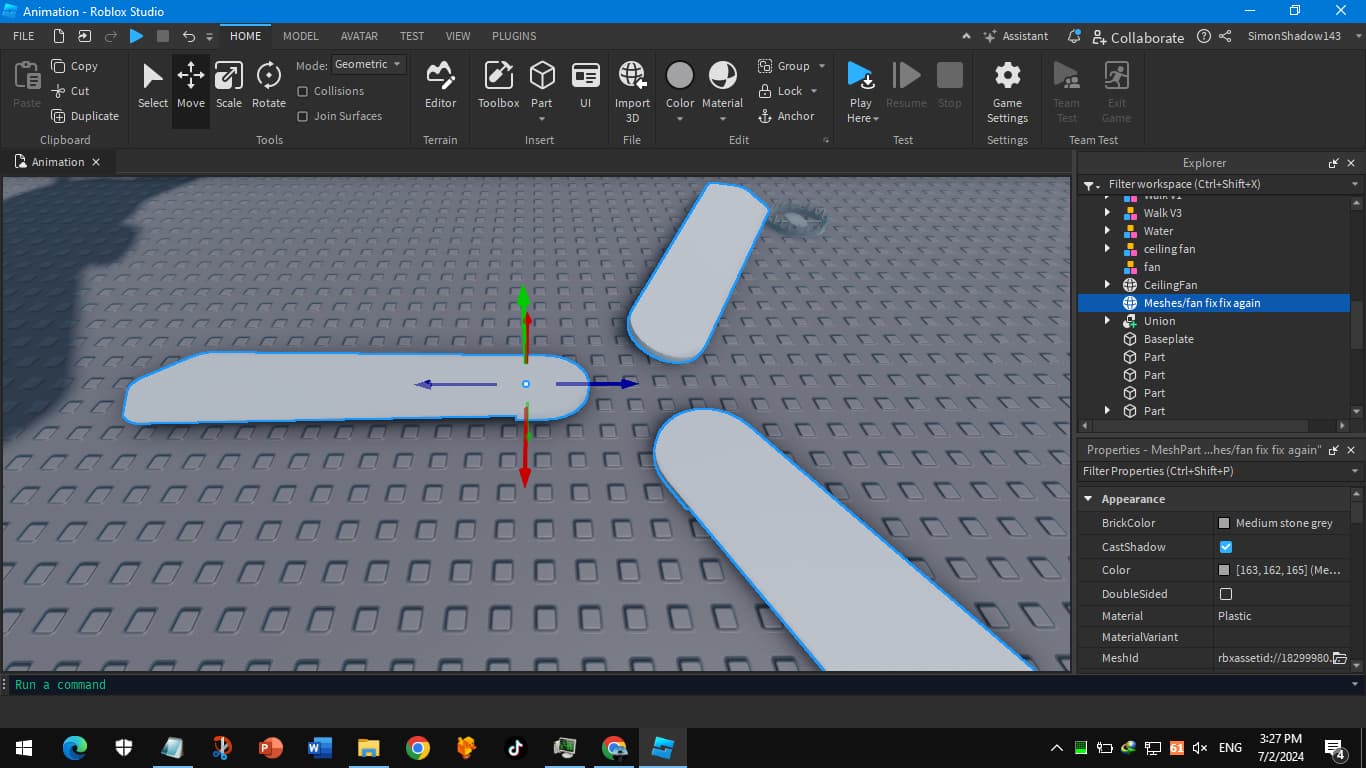Expand the ceiling fan model
Viewport: 1366px width, 768px height.
1107,249
